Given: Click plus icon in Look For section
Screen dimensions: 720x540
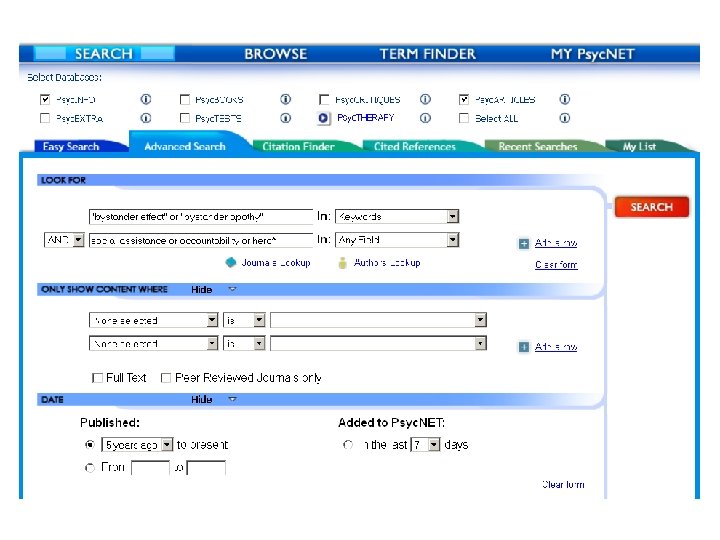Looking at the screenshot, I should pyautogui.click(x=523, y=243).
